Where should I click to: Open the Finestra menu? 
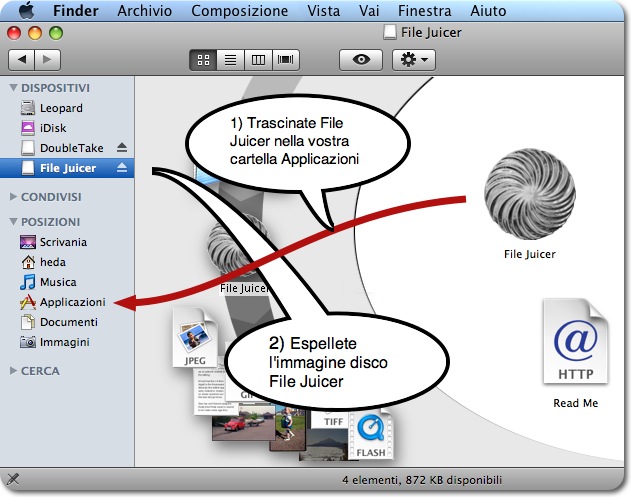click(425, 10)
